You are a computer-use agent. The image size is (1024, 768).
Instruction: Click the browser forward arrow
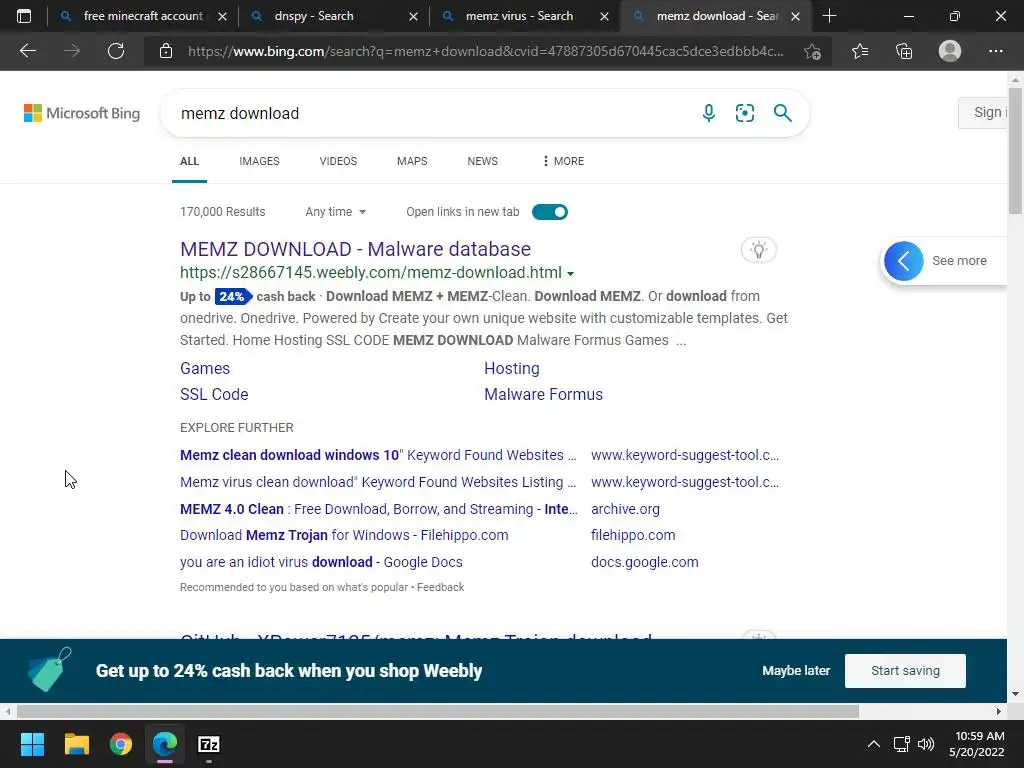[x=72, y=51]
